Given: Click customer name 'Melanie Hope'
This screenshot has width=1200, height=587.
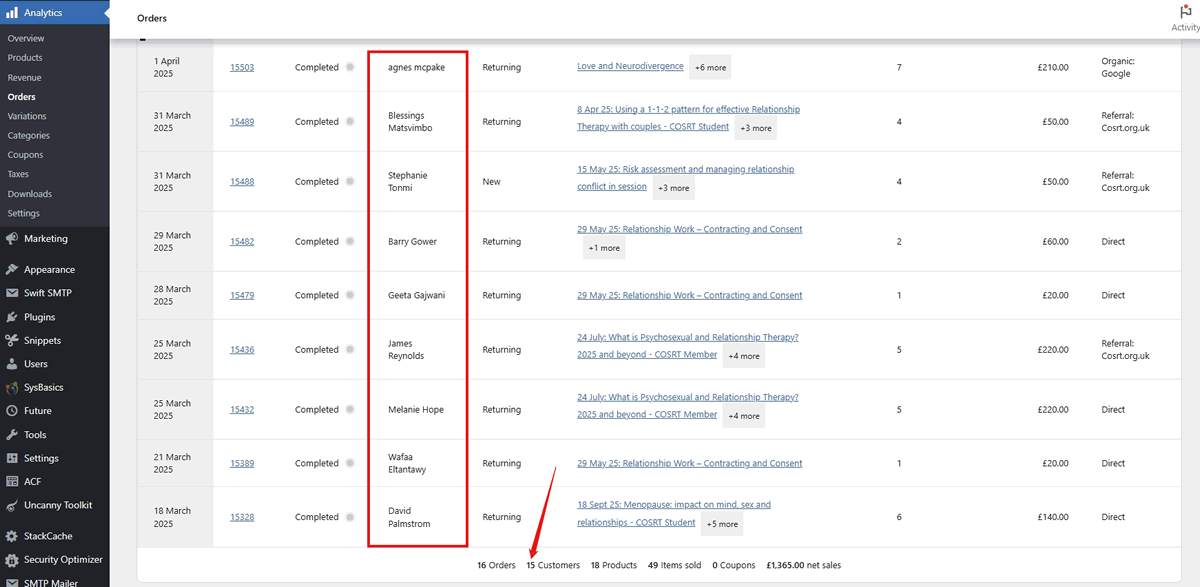Looking at the screenshot, I should (x=416, y=410).
